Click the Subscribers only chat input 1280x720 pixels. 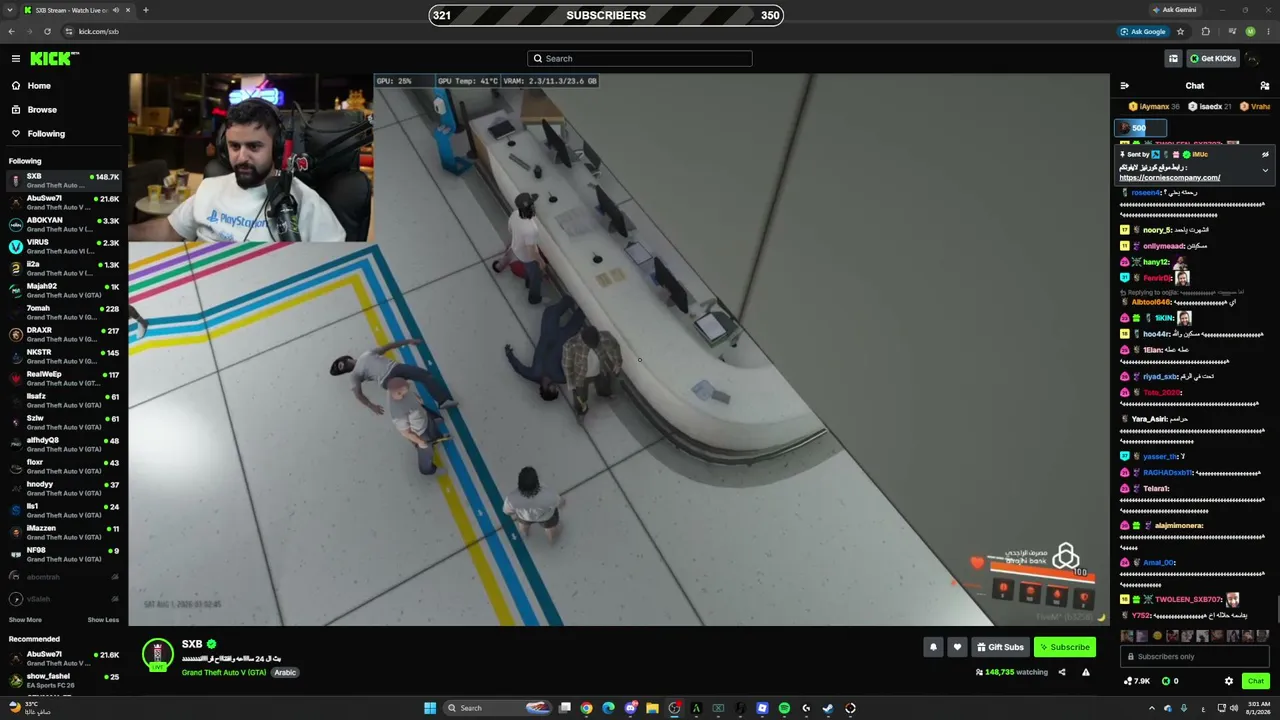point(1195,657)
